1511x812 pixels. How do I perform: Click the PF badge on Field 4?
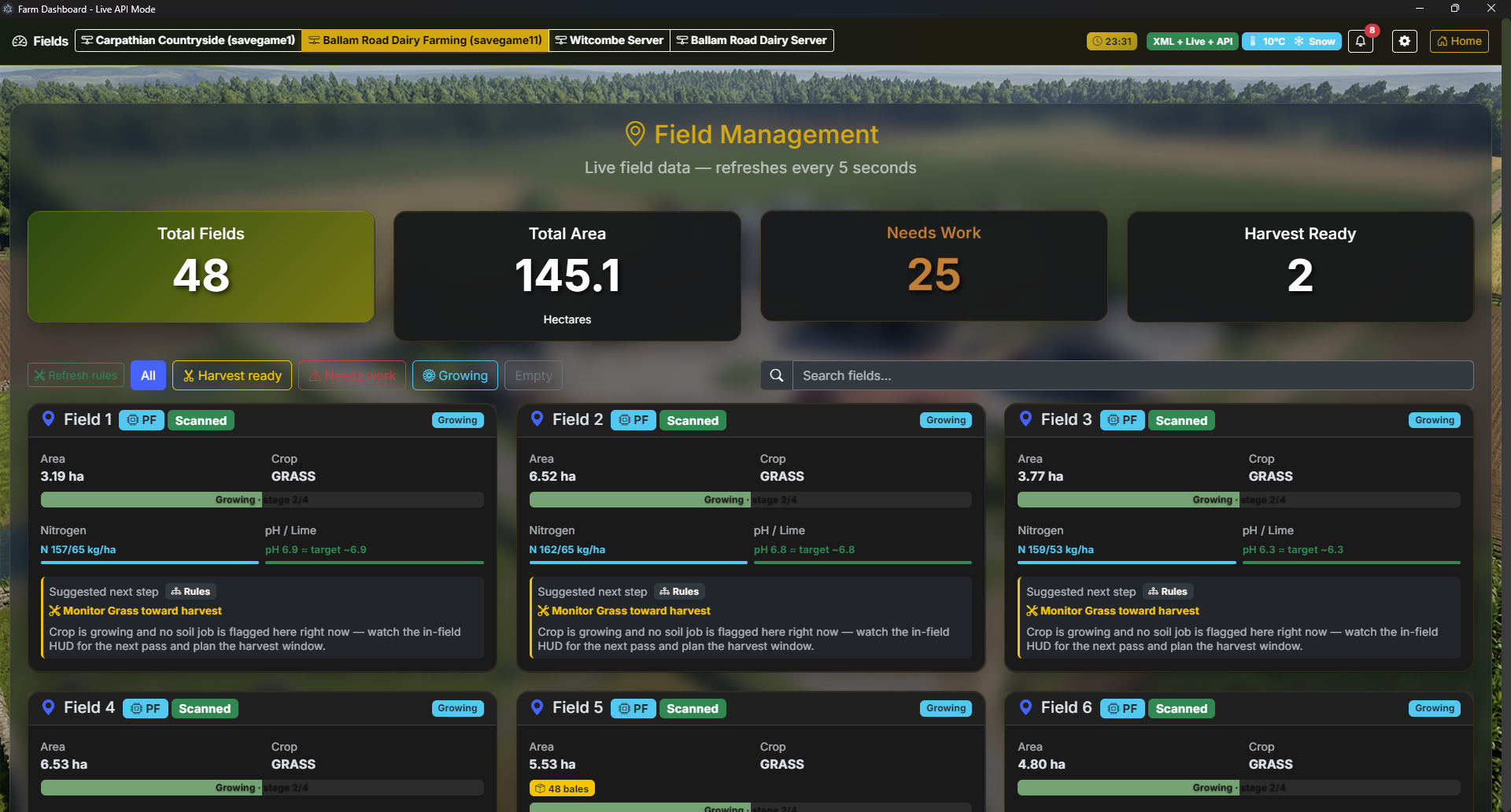146,708
